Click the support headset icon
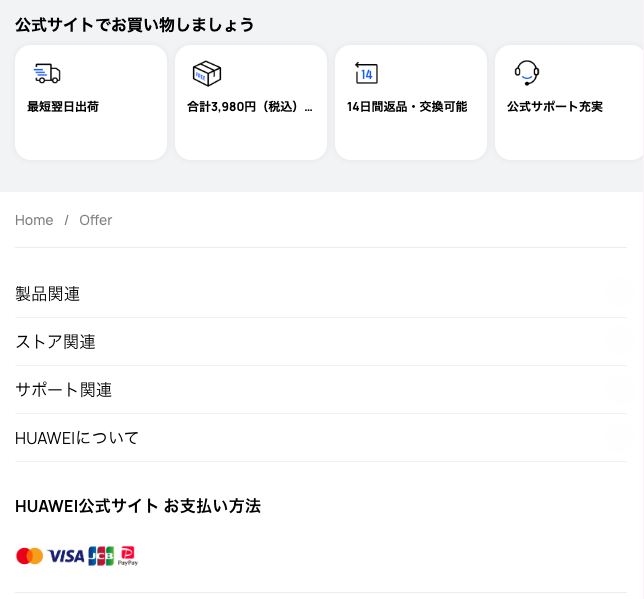The image size is (644, 599). 526,73
